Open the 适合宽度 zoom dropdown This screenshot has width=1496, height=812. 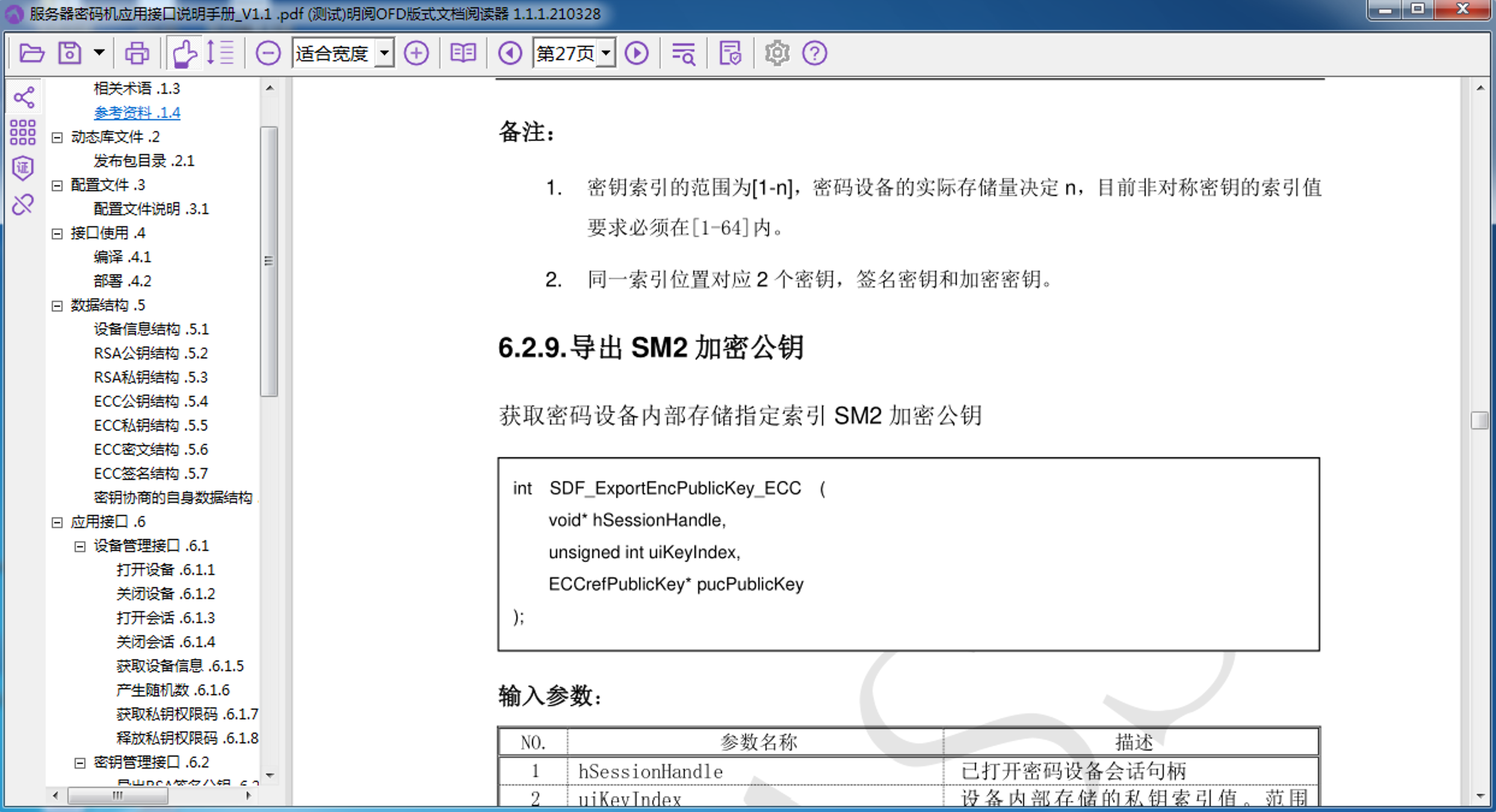pos(384,54)
